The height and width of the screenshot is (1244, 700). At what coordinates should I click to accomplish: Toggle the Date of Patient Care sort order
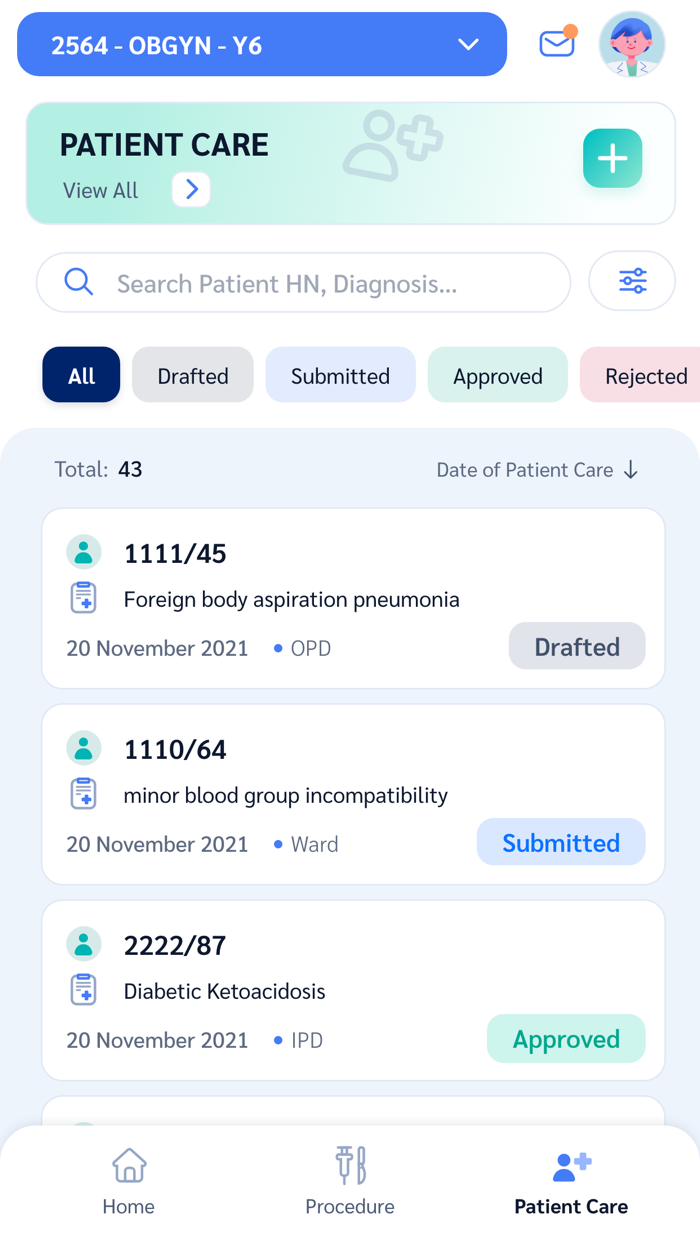coord(538,470)
